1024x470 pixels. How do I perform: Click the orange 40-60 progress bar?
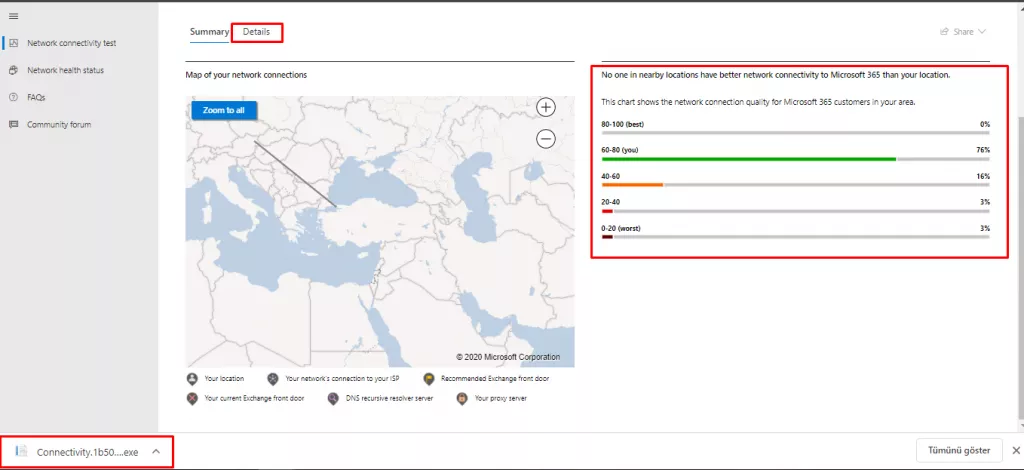[x=632, y=185]
